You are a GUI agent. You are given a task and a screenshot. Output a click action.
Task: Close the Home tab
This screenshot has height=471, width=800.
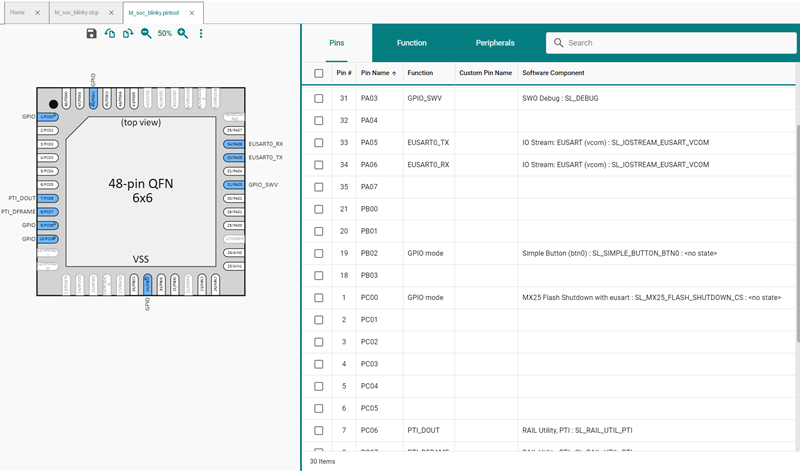[37, 13]
